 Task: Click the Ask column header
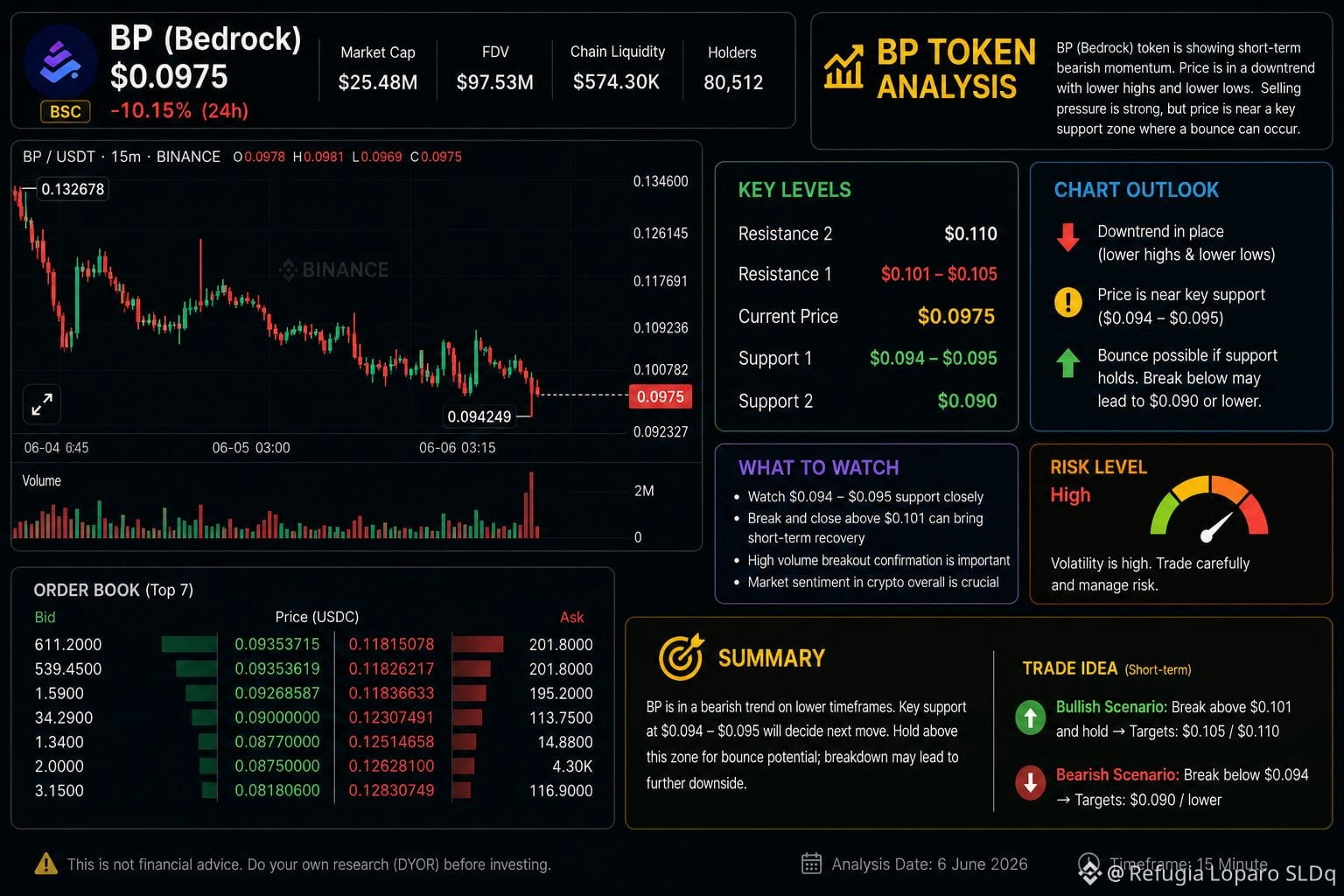pos(572,617)
